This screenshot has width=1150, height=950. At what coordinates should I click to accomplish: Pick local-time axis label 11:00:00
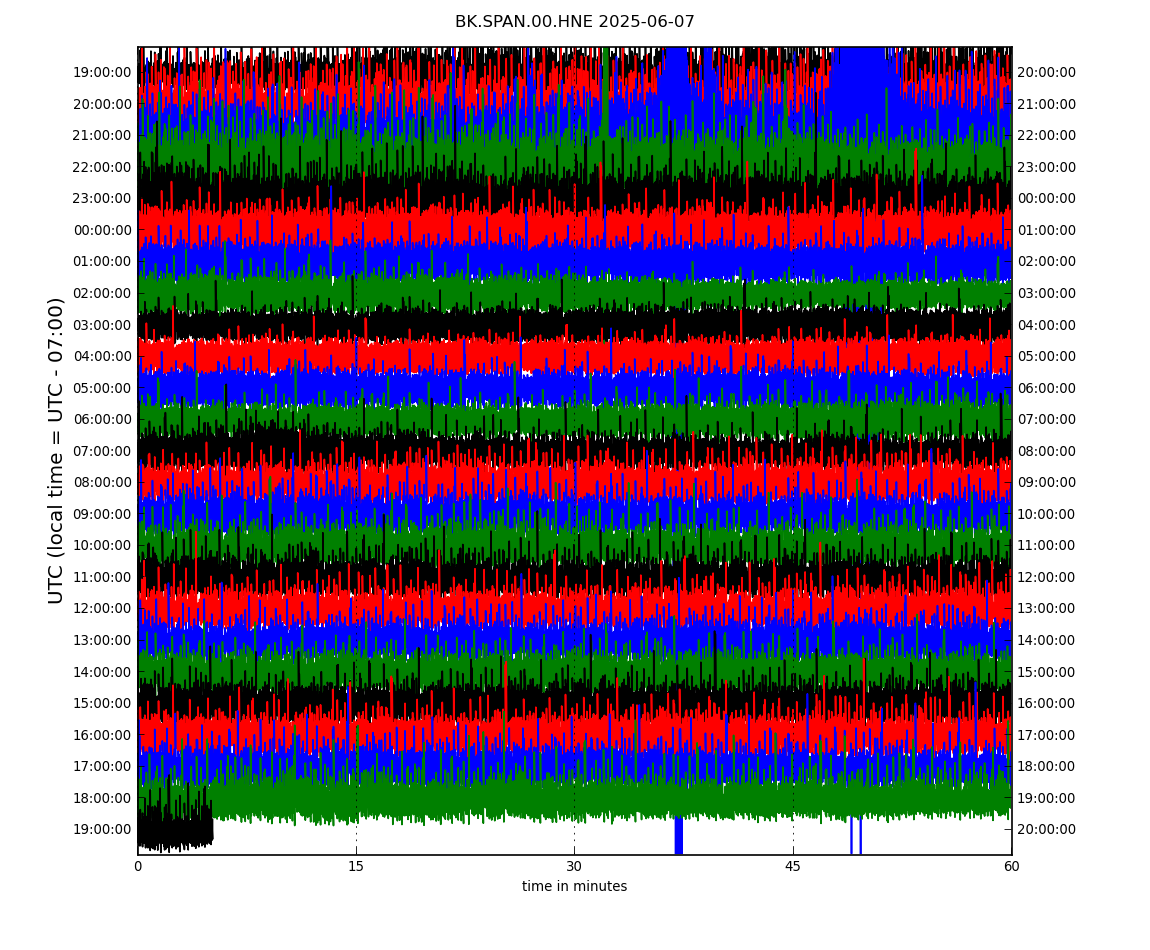click(1047, 546)
